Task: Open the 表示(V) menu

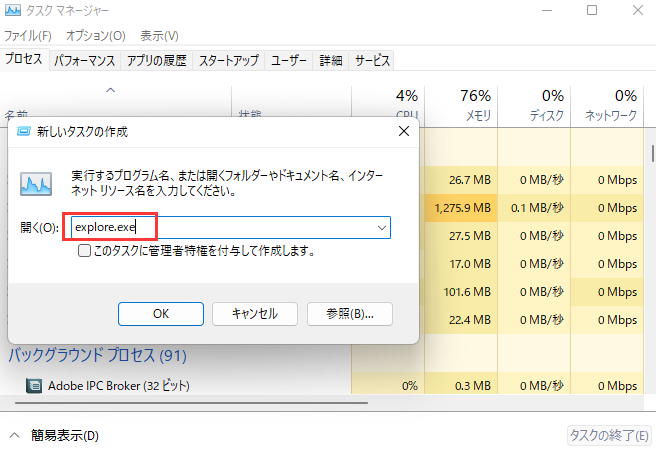Action: (x=159, y=36)
